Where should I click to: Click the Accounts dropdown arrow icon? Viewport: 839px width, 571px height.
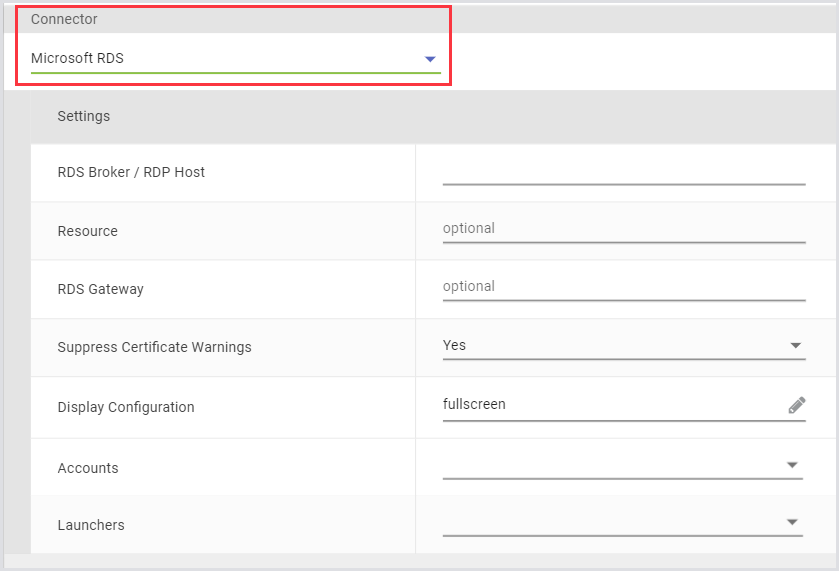(792, 465)
